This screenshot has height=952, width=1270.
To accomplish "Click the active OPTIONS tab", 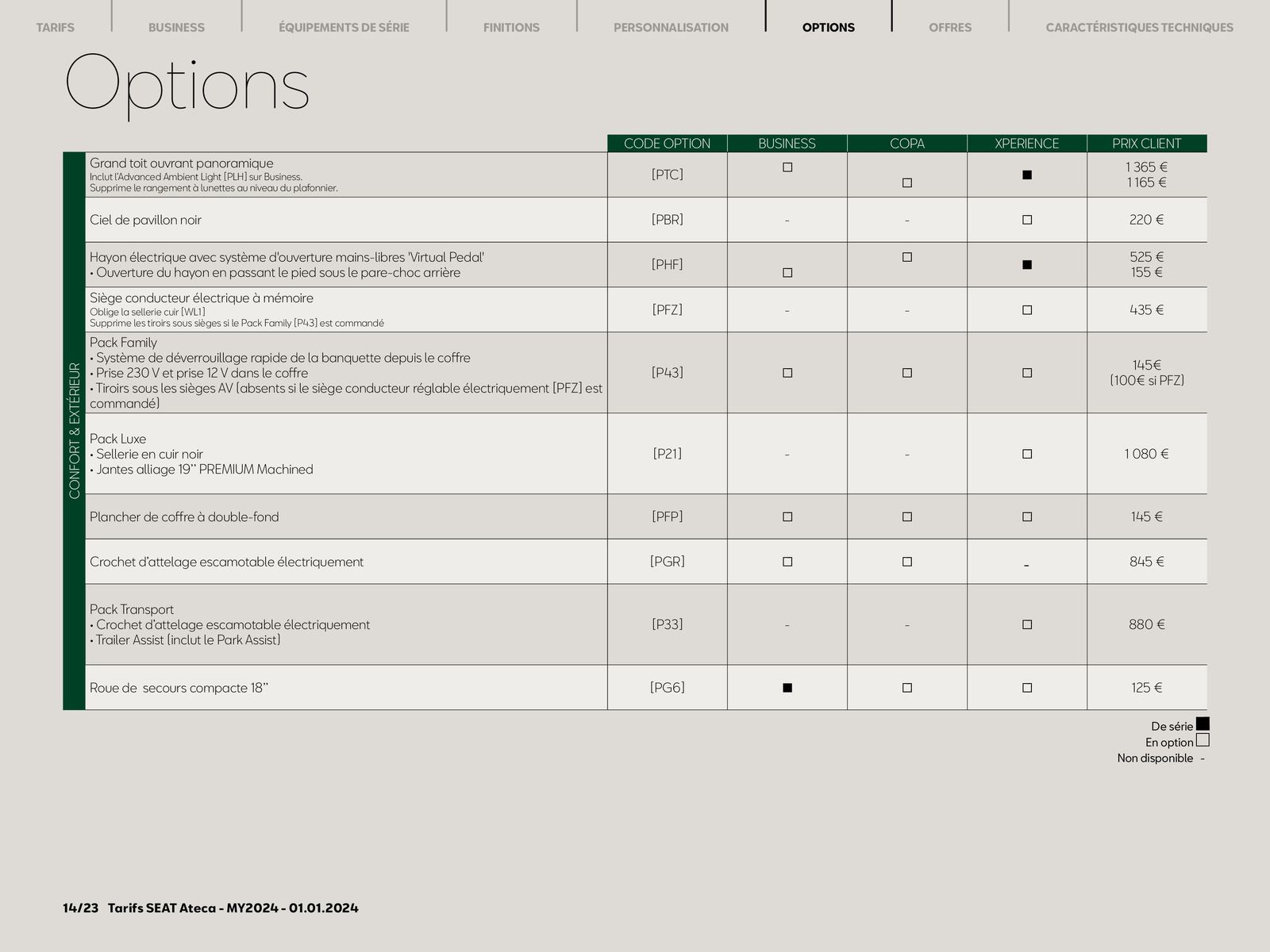I will pos(829,27).
